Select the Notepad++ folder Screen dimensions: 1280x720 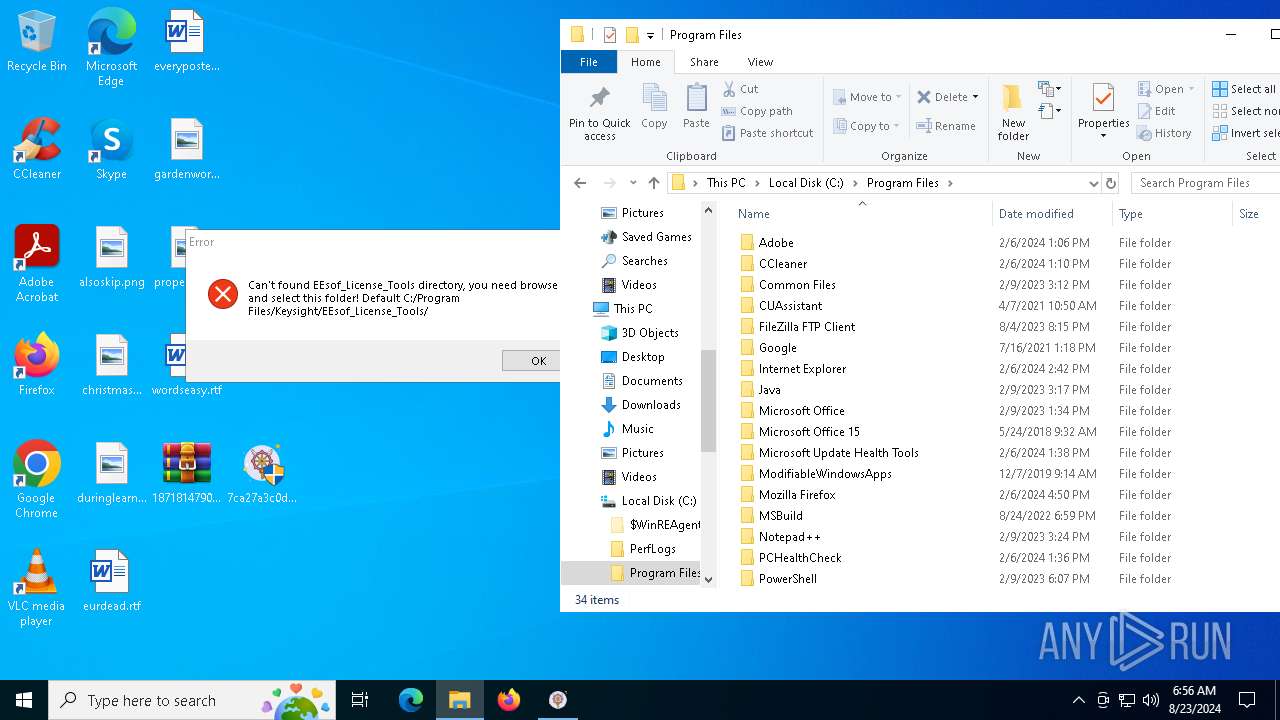coord(789,537)
